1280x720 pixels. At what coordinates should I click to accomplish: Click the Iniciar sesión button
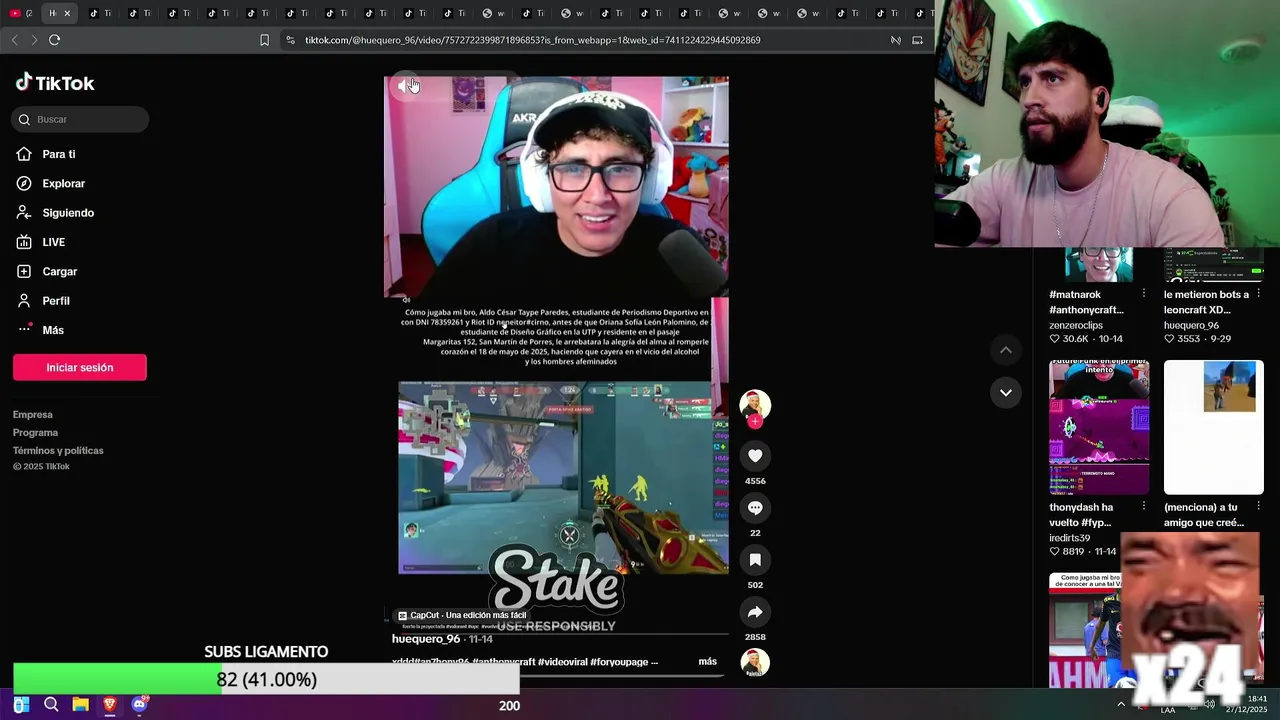(80, 367)
